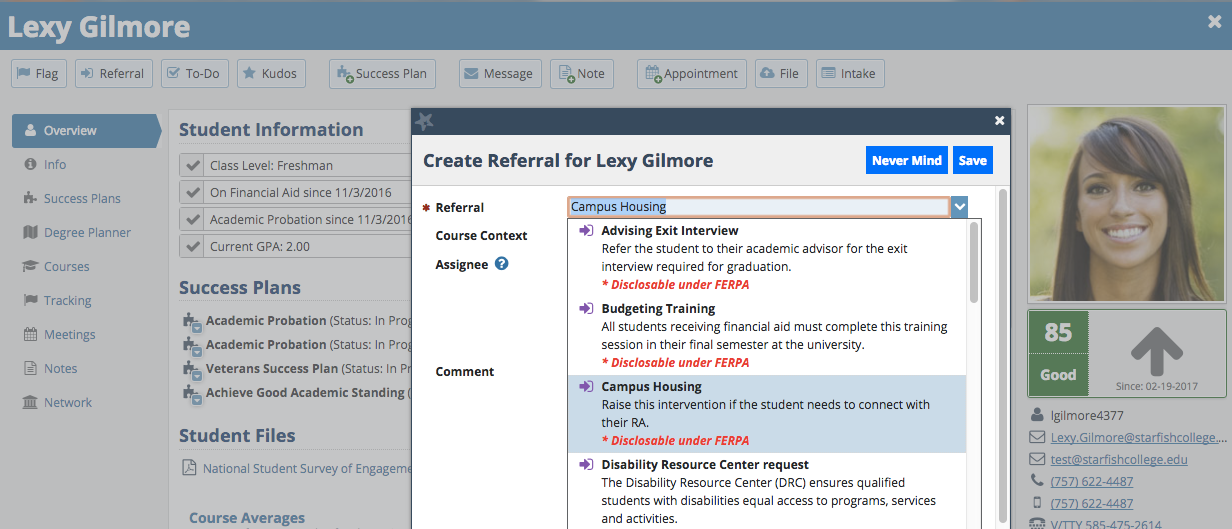
Task: Choose Disability Resource Center request option
Action: 704,465
